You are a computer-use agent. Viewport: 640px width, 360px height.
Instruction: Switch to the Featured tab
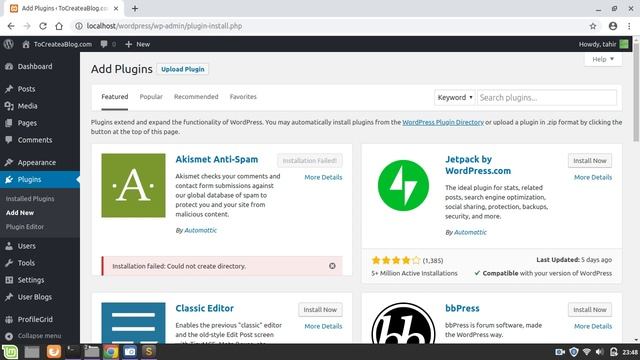click(x=115, y=97)
